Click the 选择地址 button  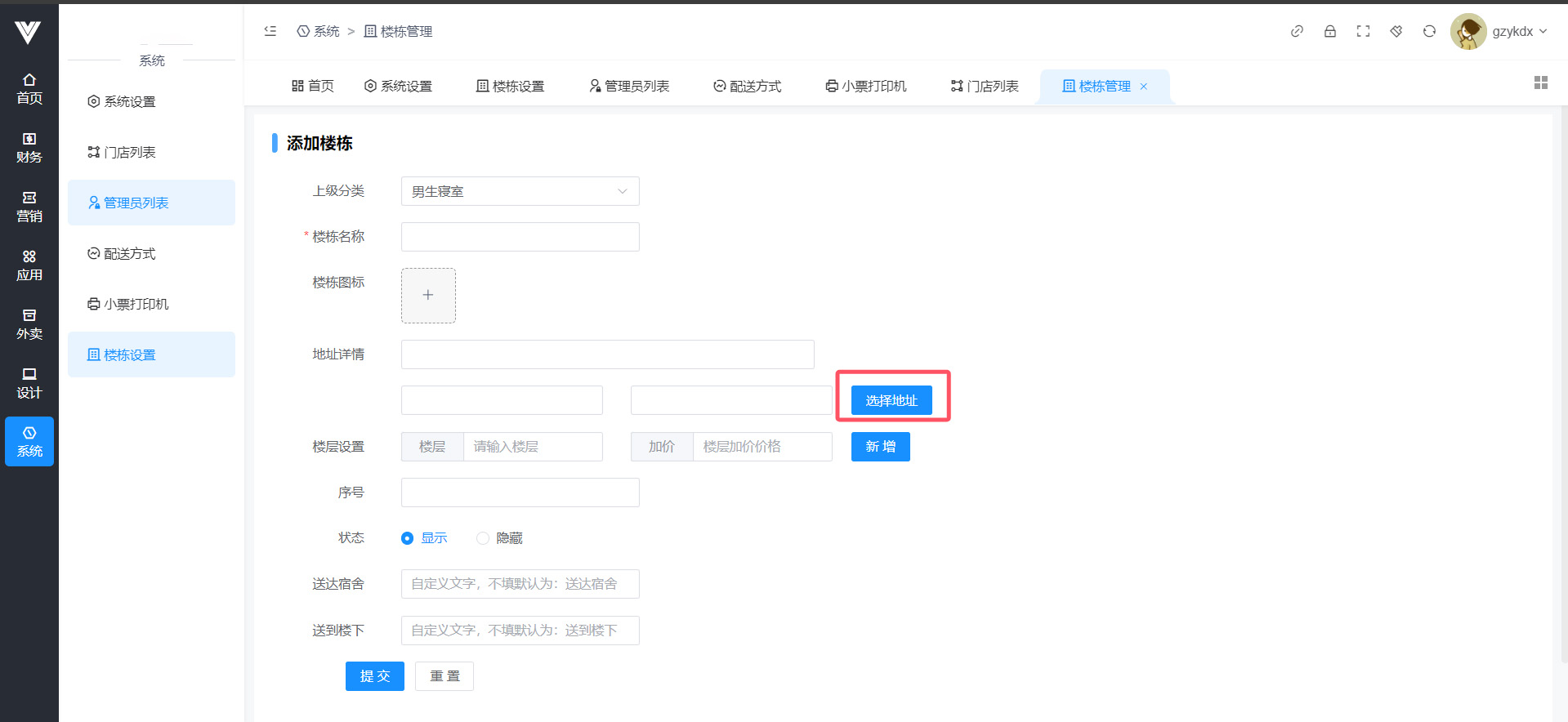coord(891,400)
